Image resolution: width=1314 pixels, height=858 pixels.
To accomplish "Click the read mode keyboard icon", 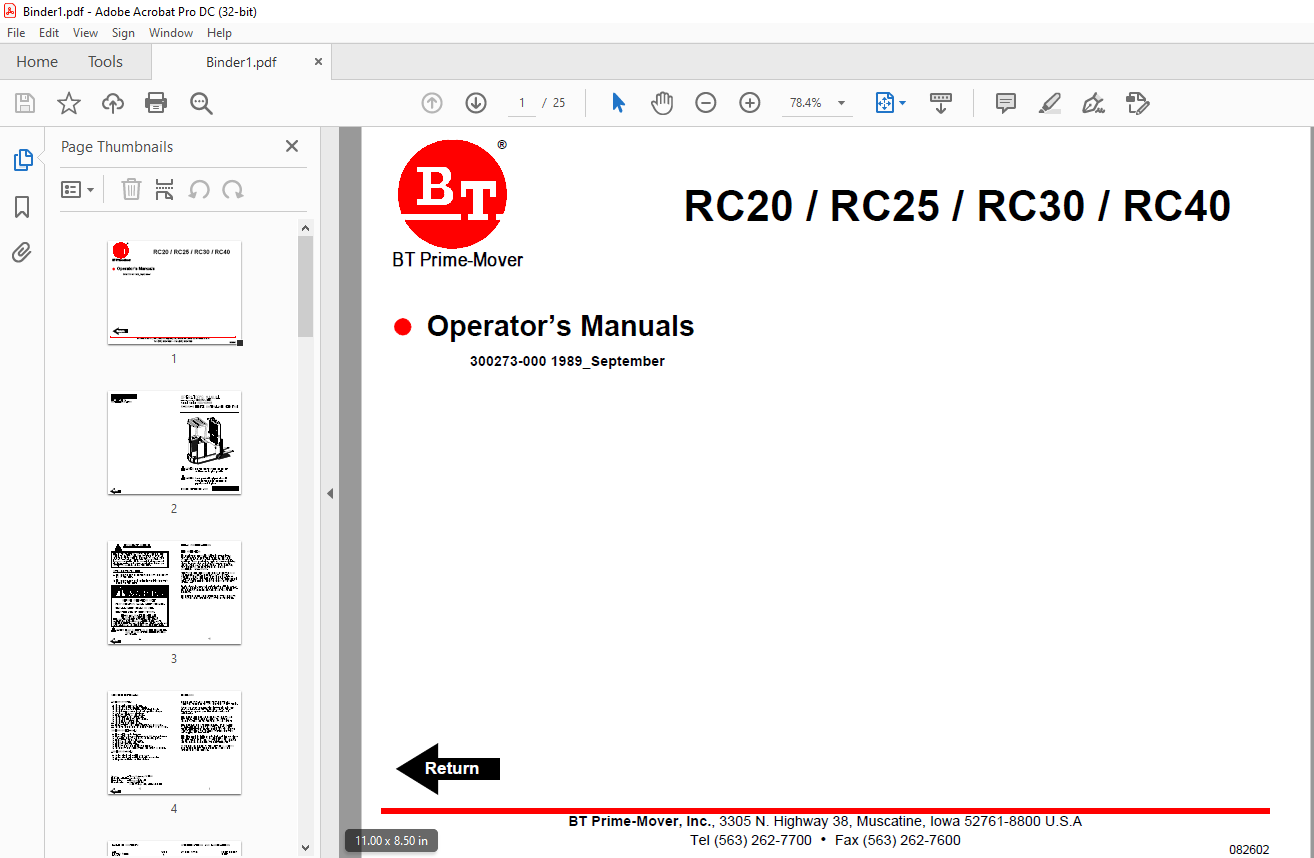I will (x=941, y=103).
